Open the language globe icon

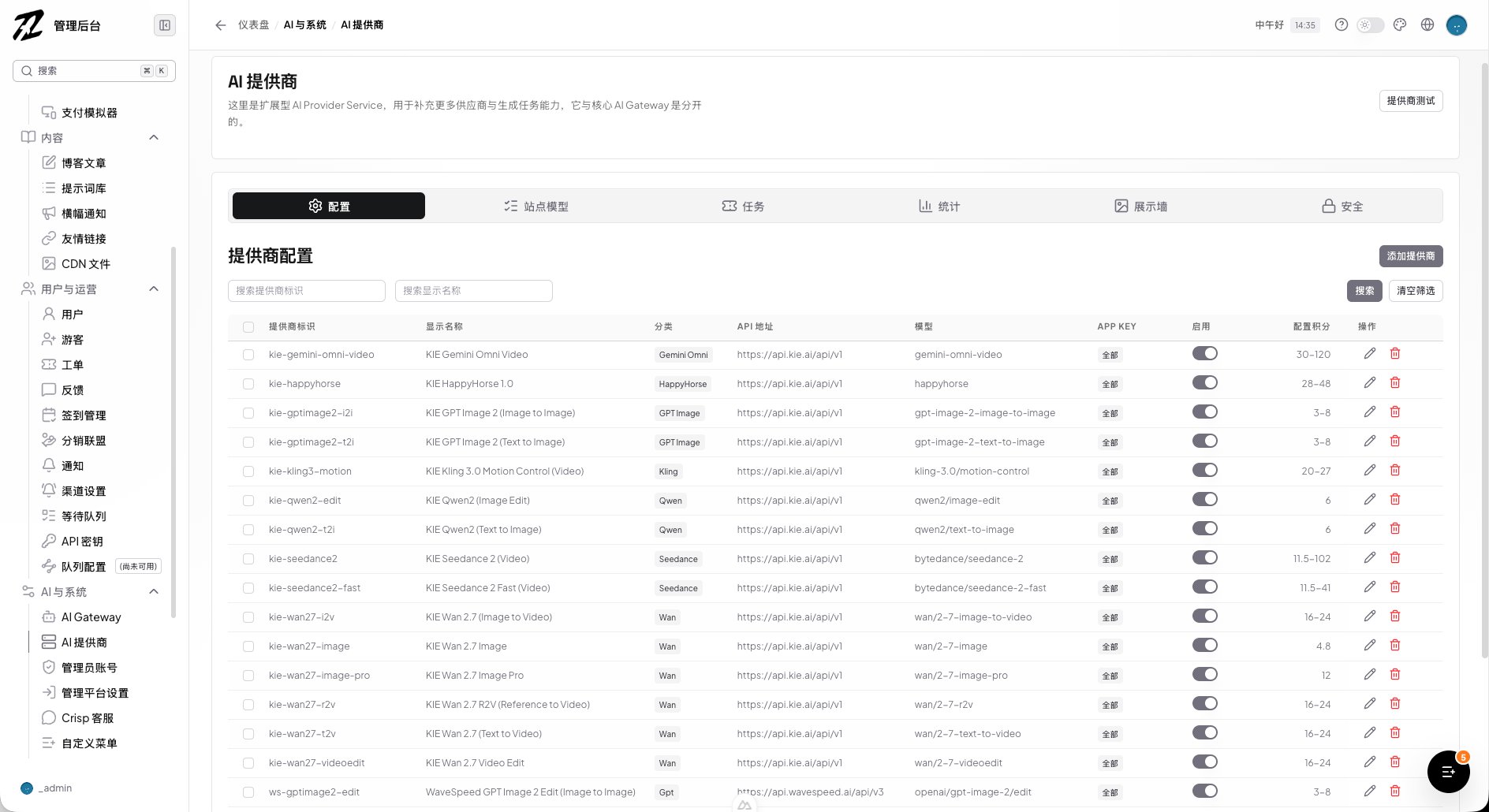tap(1427, 24)
